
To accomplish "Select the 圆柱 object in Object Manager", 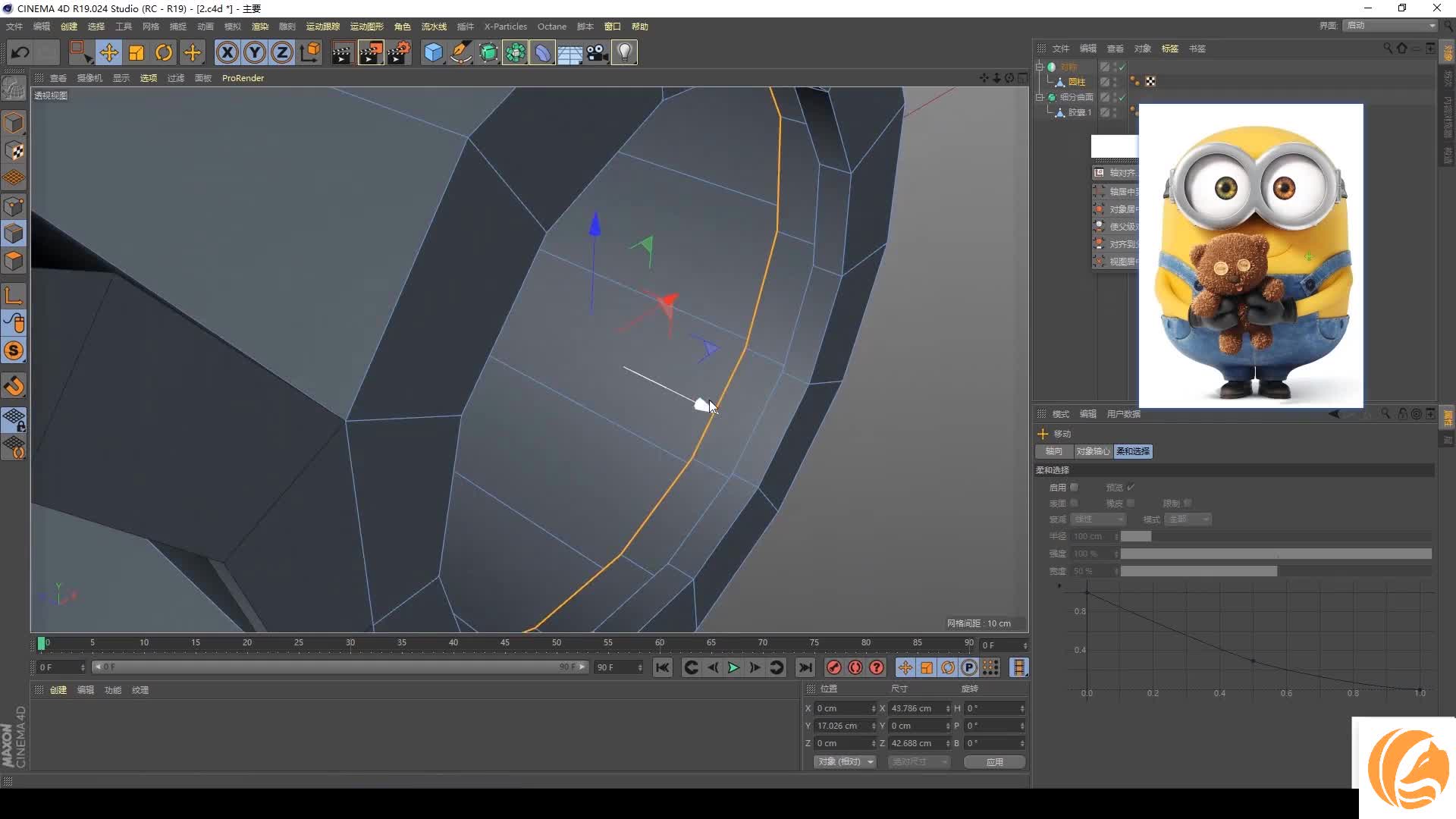I will coord(1077,82).
